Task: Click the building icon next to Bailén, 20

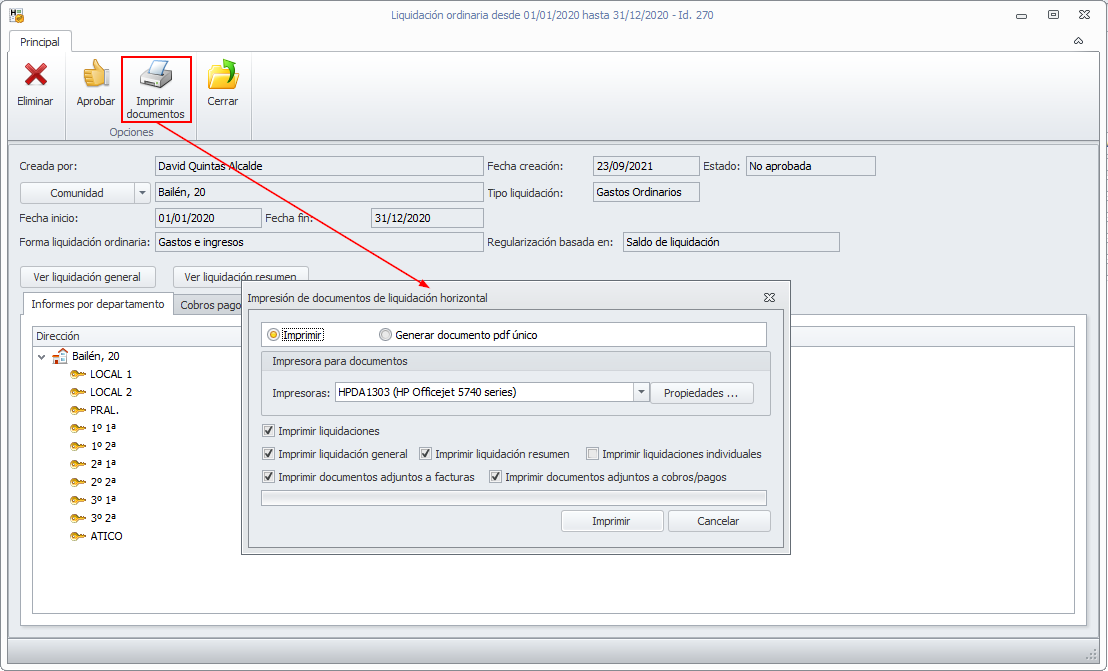Action: coord(61,356)
